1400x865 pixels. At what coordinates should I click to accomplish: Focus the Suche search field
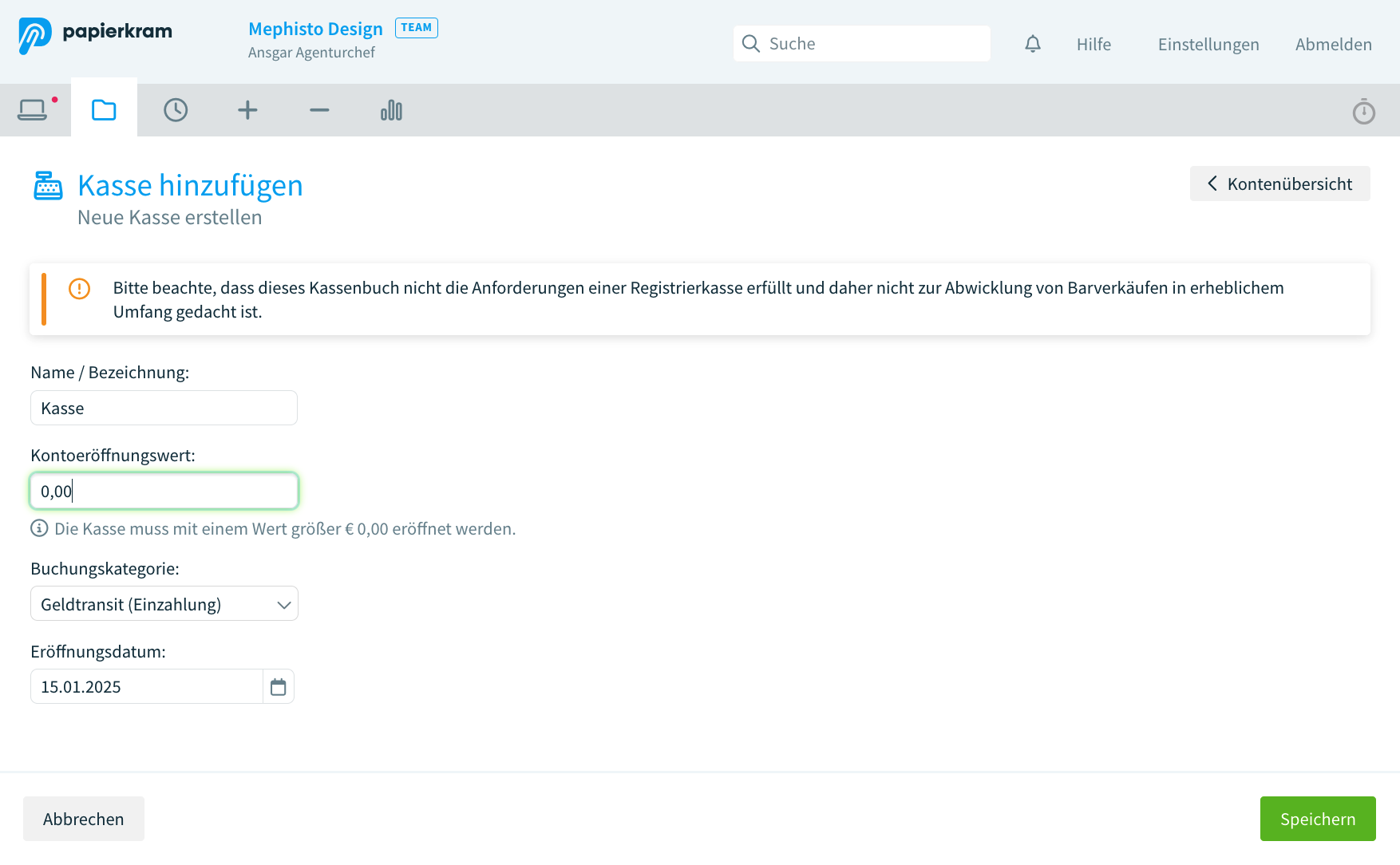(861, 44)
